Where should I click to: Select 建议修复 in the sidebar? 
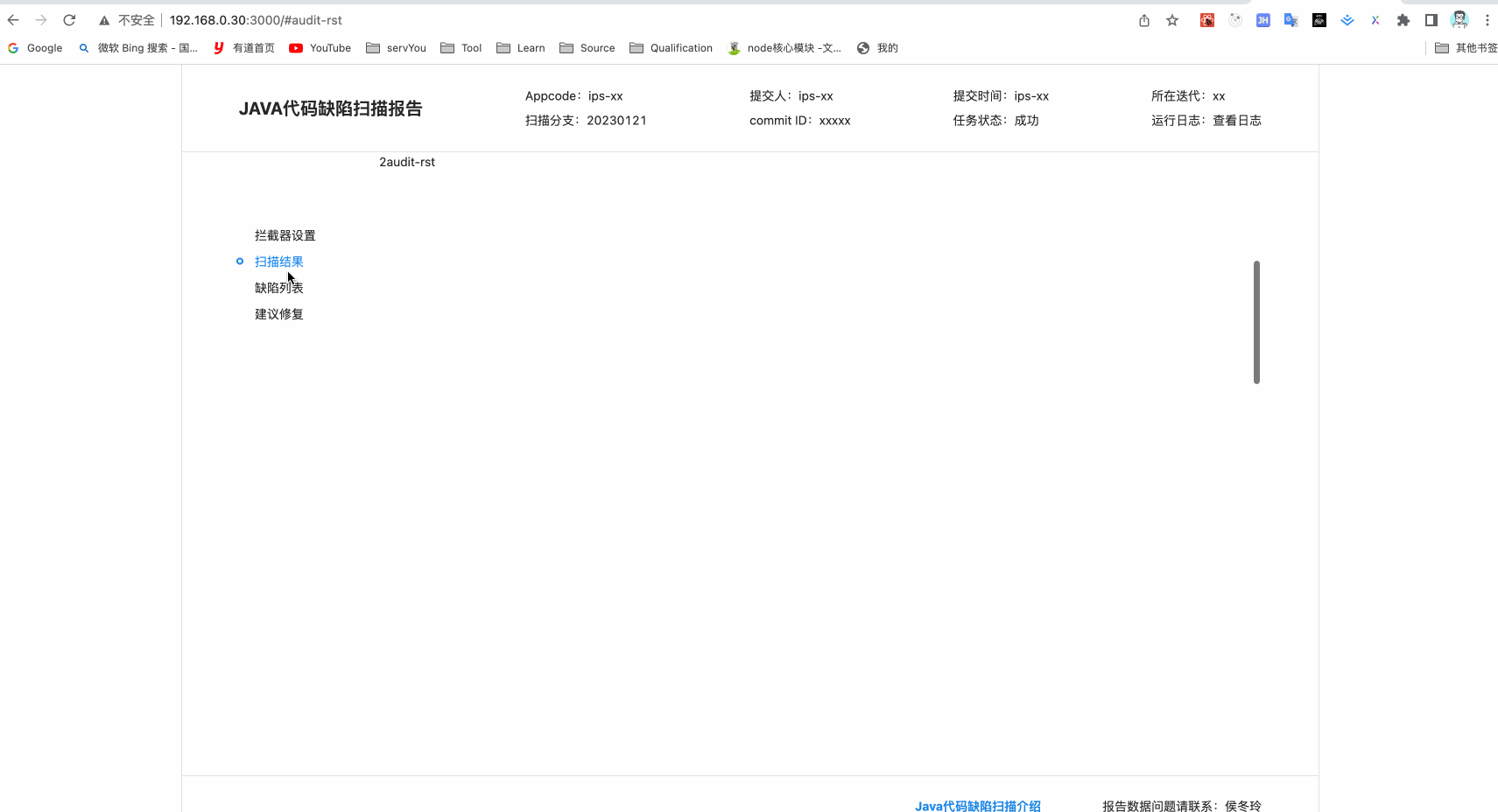[278, 314]
